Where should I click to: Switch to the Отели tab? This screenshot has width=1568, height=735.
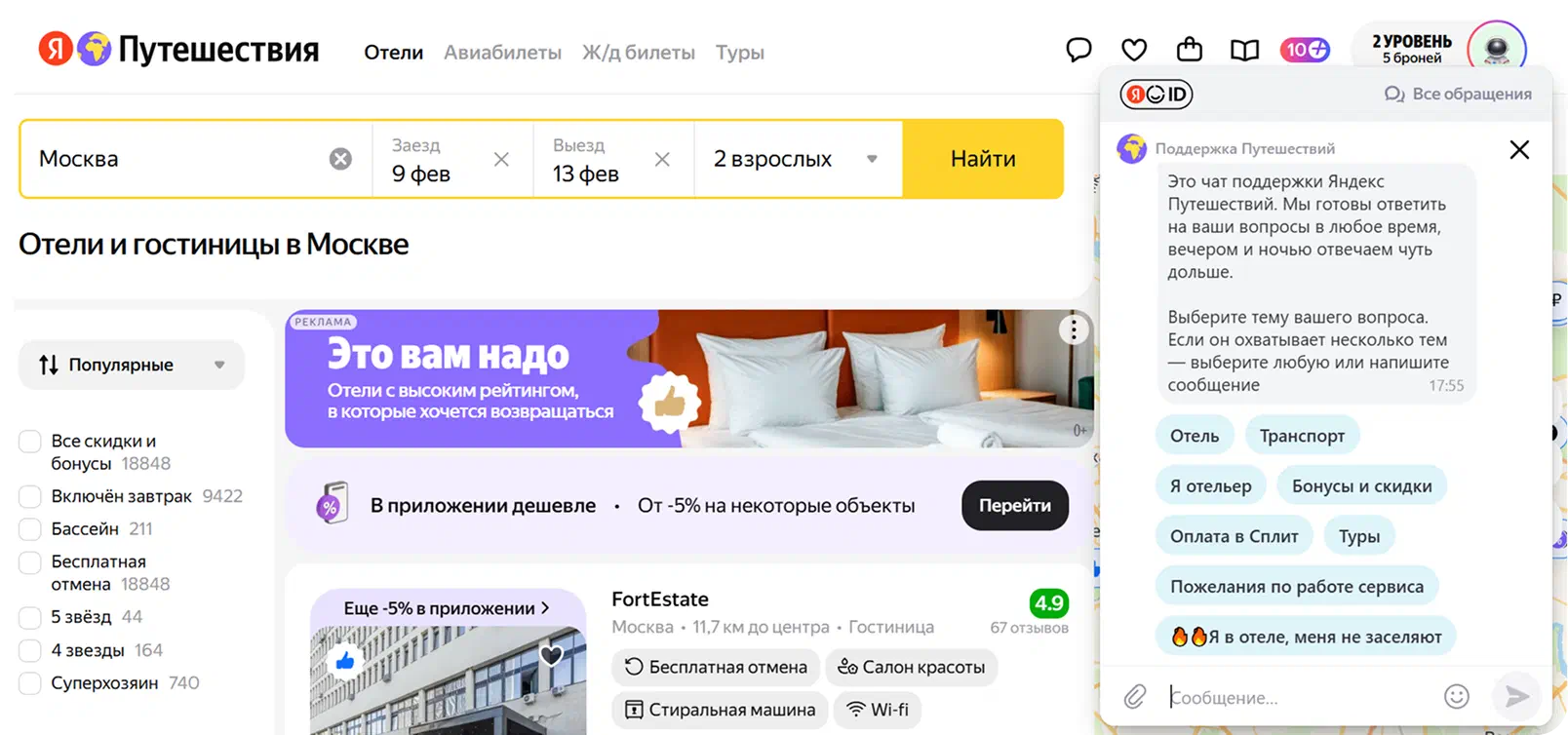394,53
